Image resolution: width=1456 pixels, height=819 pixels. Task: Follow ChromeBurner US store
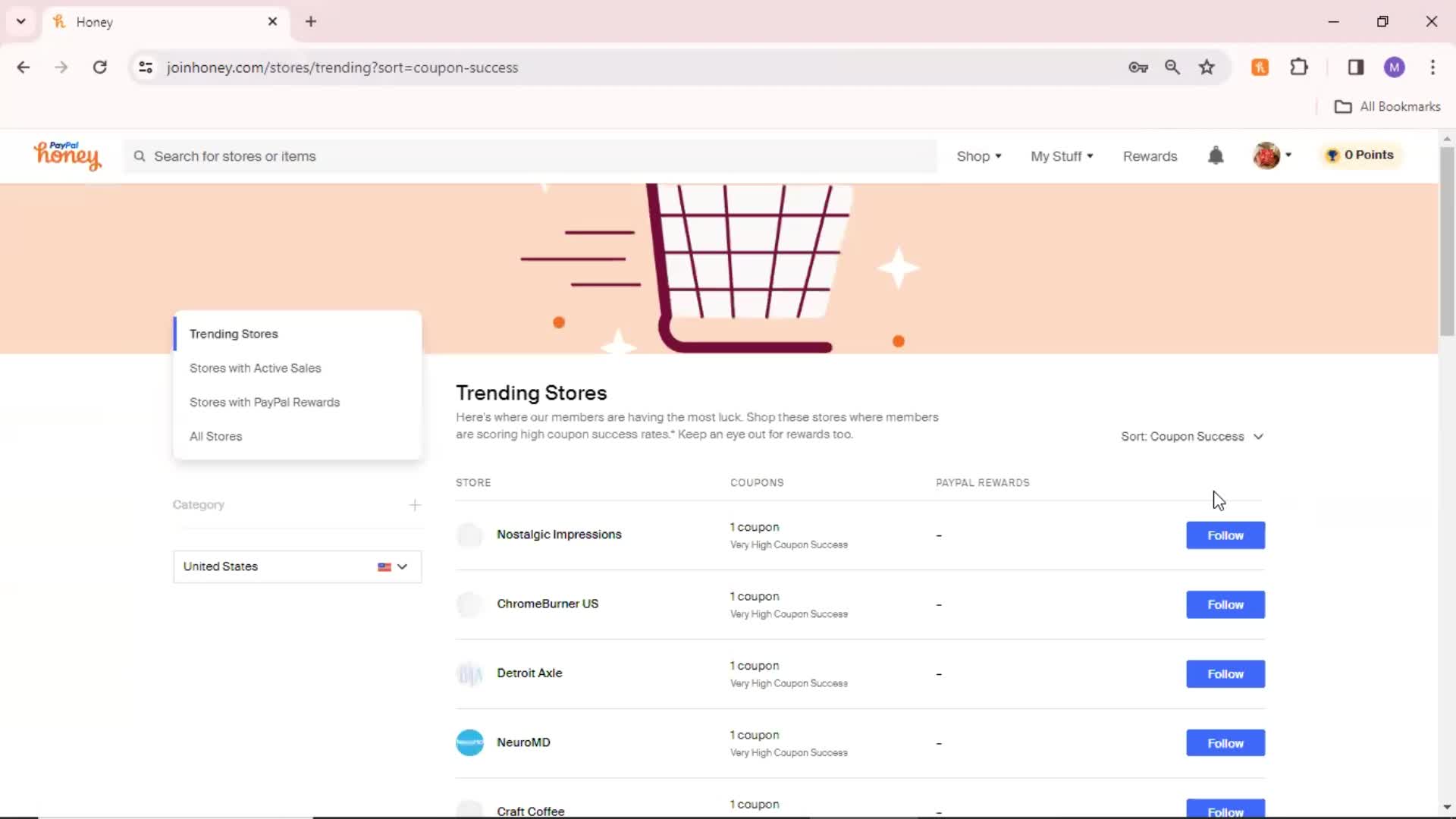1225,604
